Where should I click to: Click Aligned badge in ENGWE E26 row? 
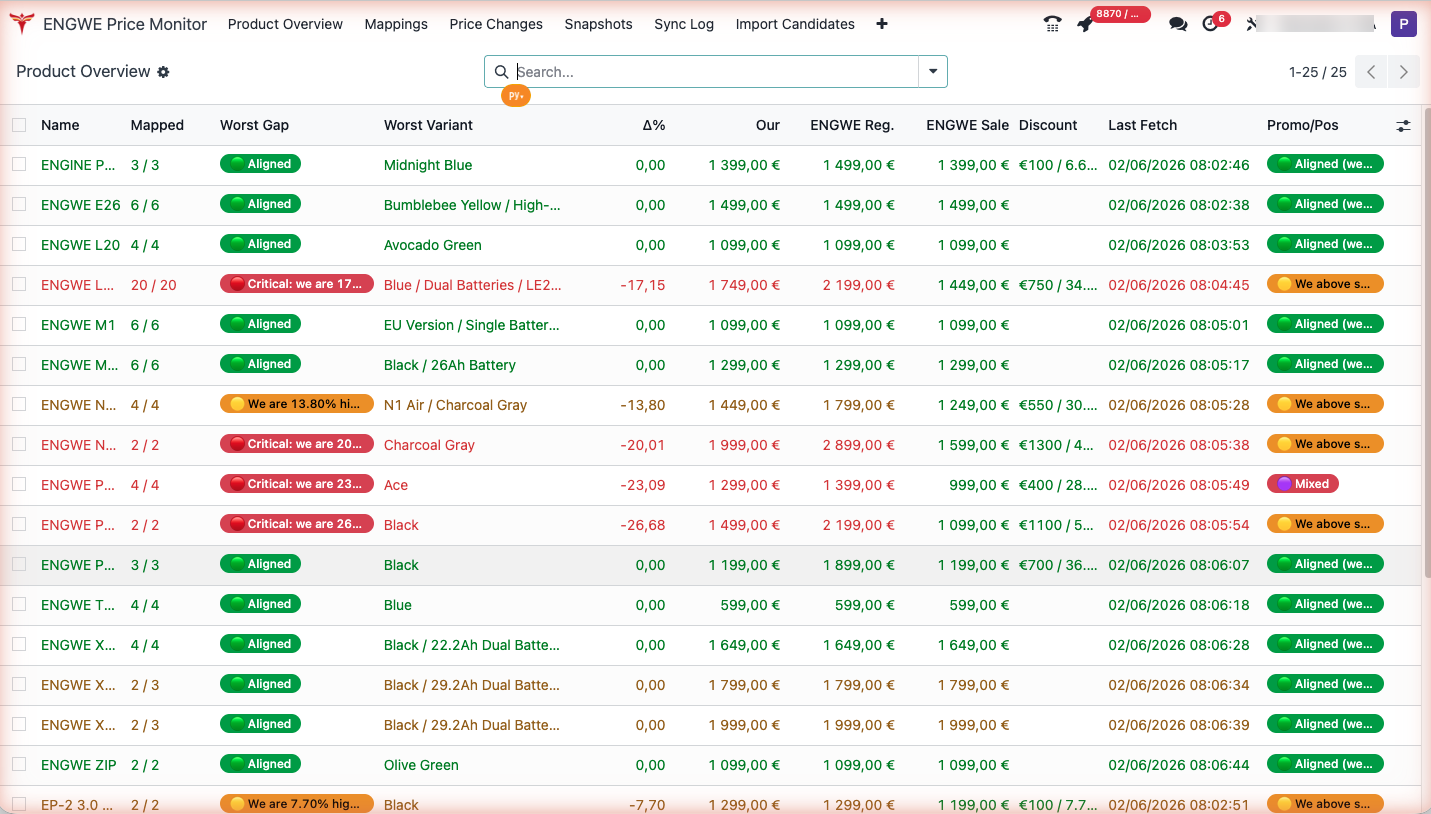click(260, 204)
